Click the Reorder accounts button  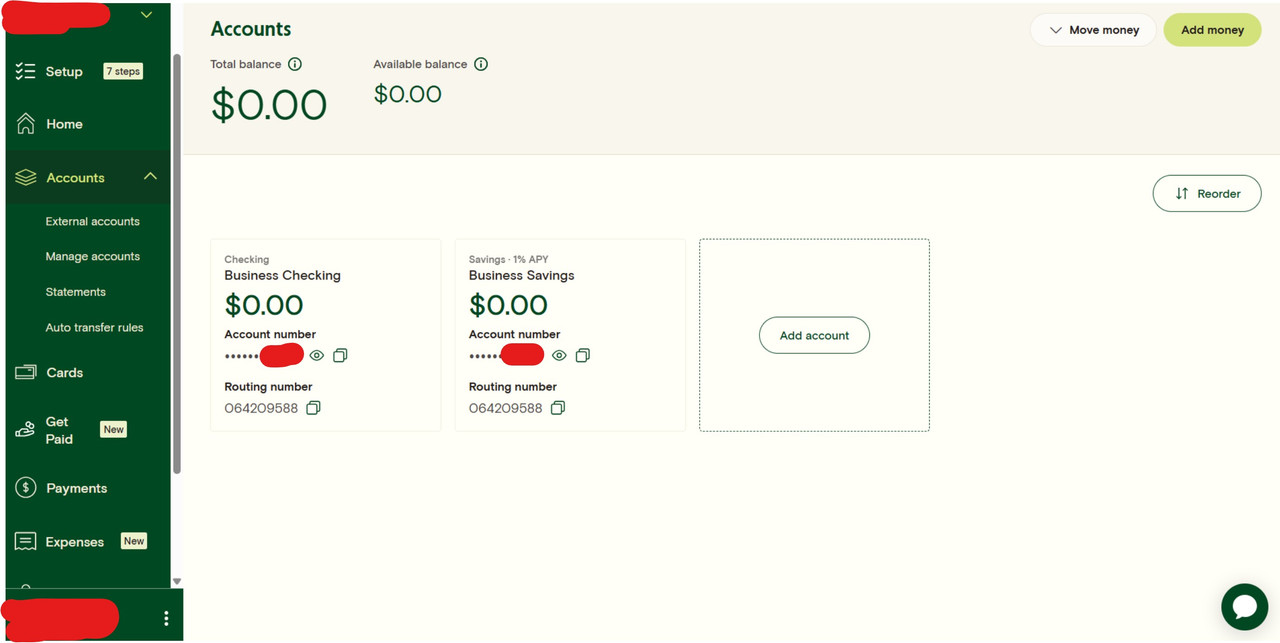(1207, 194)
